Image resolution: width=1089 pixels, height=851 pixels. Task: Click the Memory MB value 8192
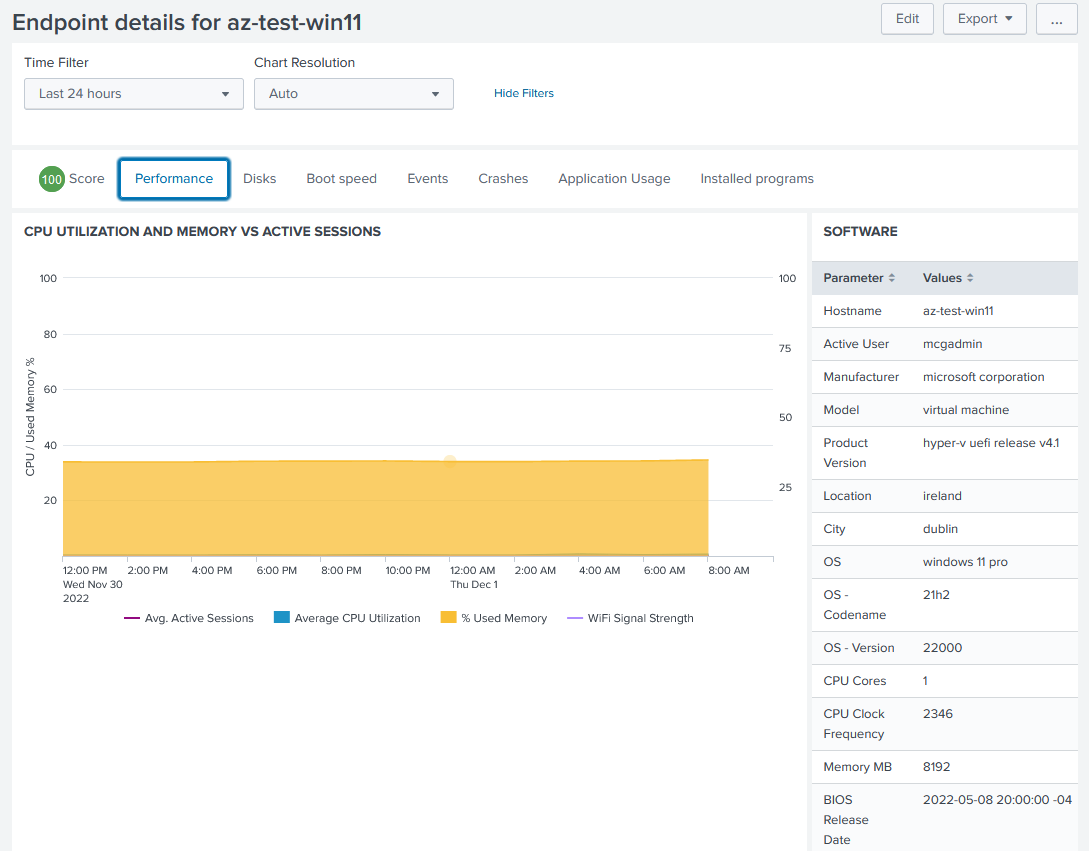tap(936, 767)
